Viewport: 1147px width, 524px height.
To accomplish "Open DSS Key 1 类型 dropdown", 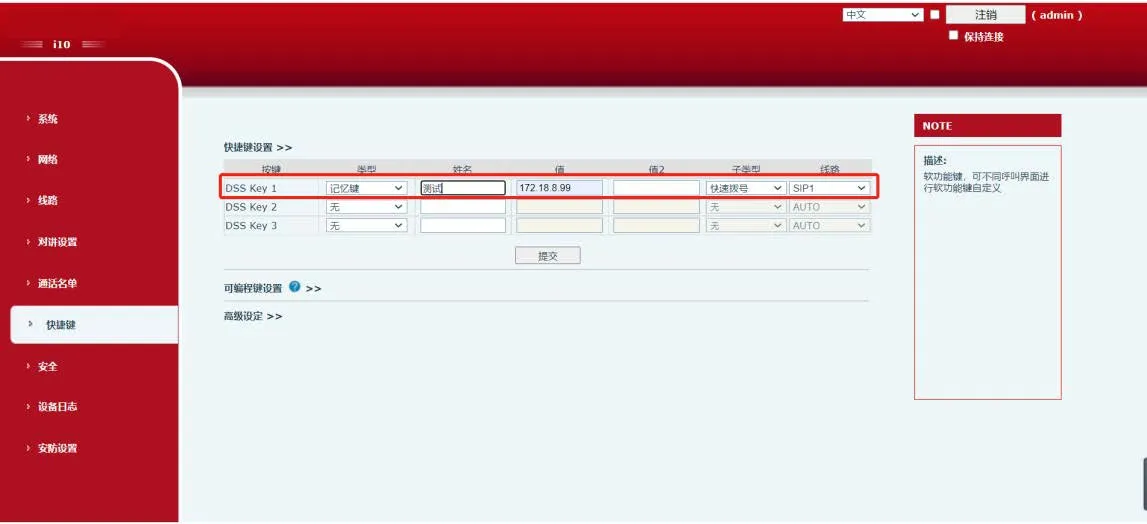I will click(367, 188).
